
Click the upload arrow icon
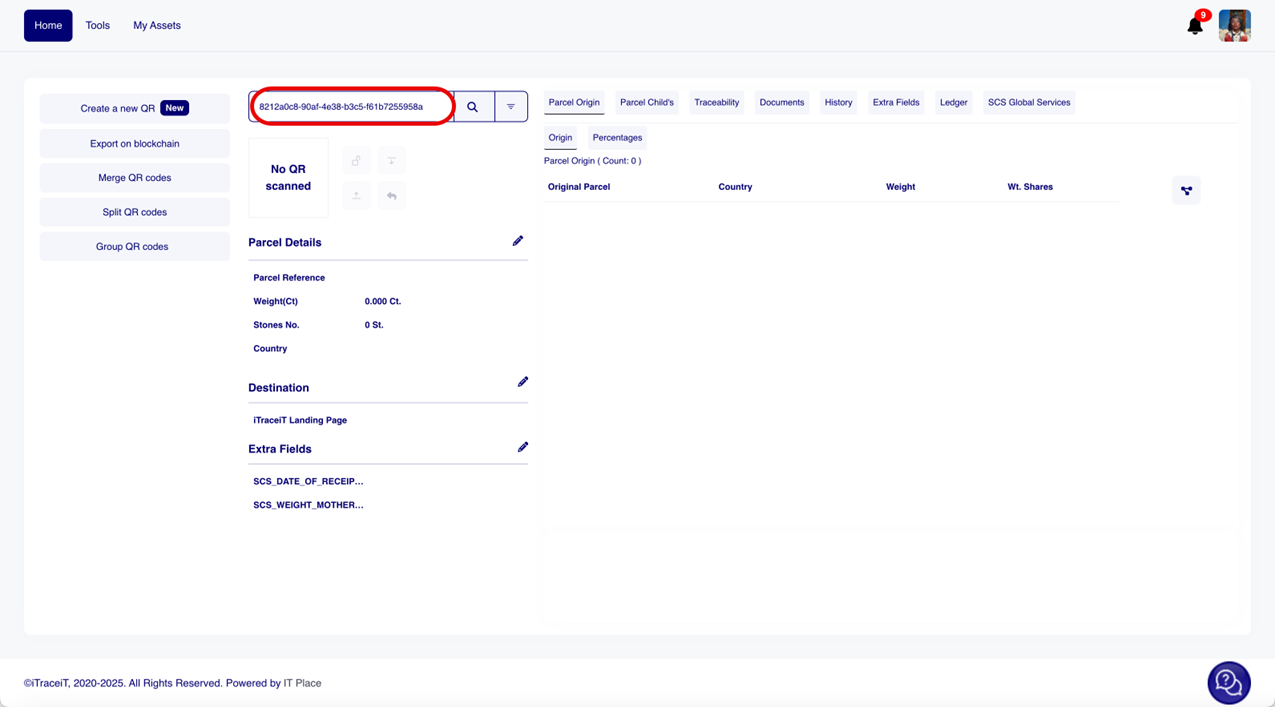[356, 196]
